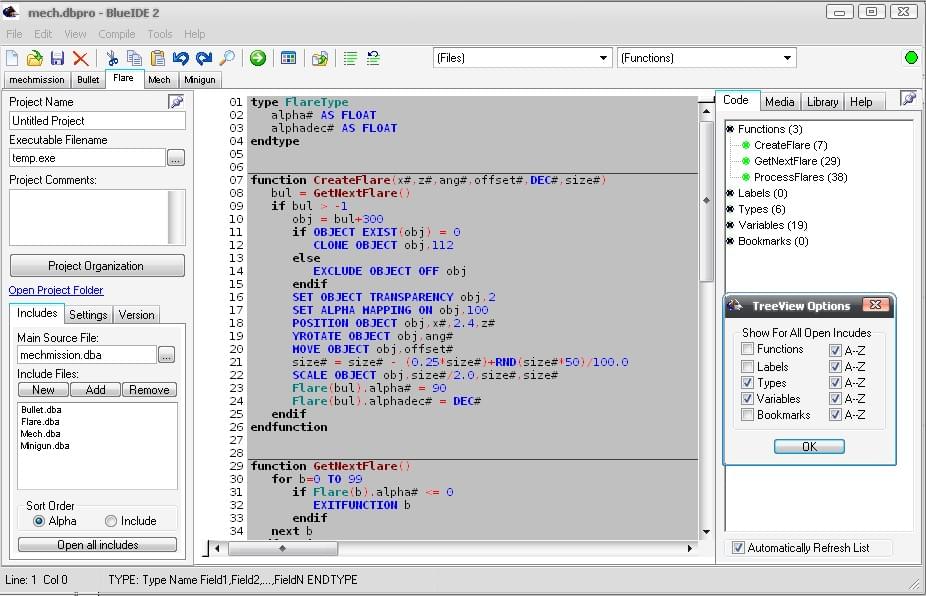Click the vertical scrollbar thumb in code editor
Image resolution: width=926 pixels, height=596 pixels.
click(706, 201)
